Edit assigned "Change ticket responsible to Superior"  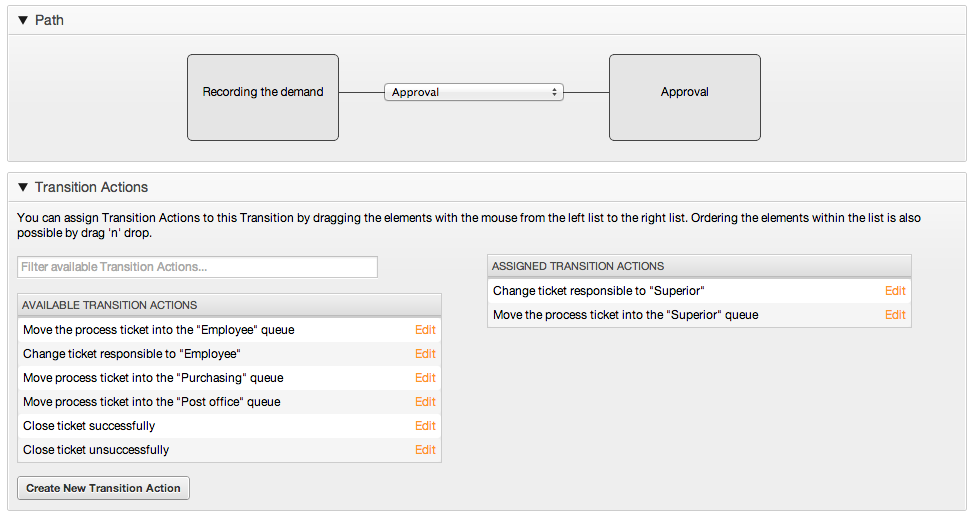click(x=895, y=291)
